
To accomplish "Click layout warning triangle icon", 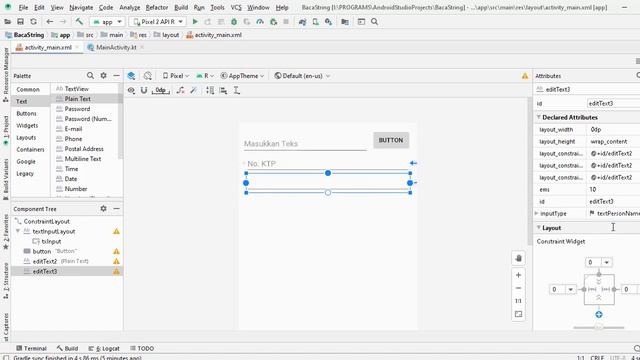I will (525, 76).
